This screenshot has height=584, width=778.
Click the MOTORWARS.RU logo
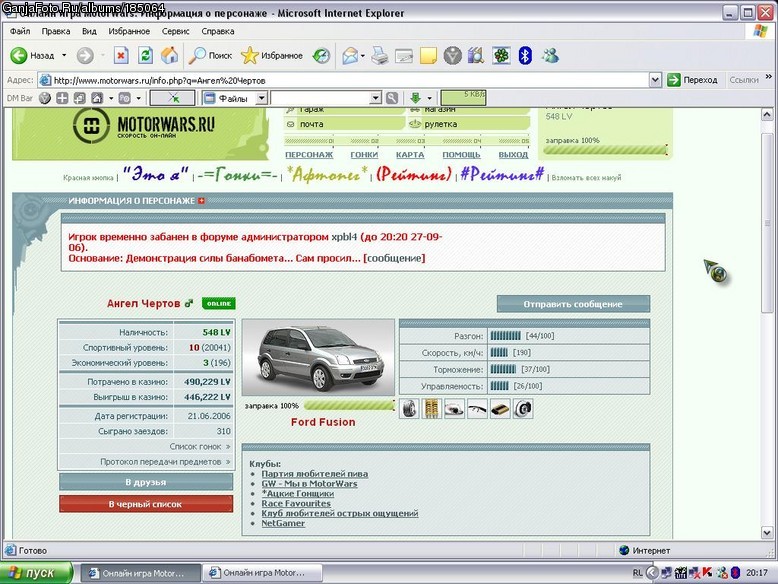tap(144, 126)
